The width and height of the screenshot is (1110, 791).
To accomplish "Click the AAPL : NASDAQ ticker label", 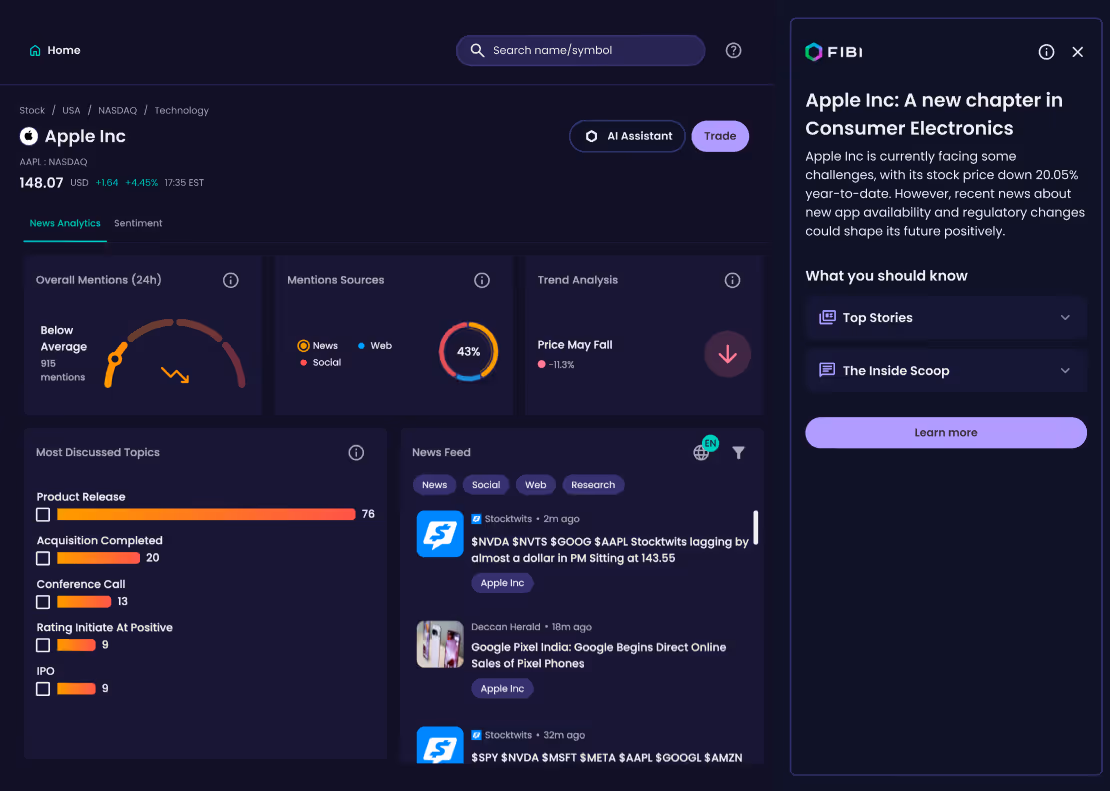I will click(53, 162).
